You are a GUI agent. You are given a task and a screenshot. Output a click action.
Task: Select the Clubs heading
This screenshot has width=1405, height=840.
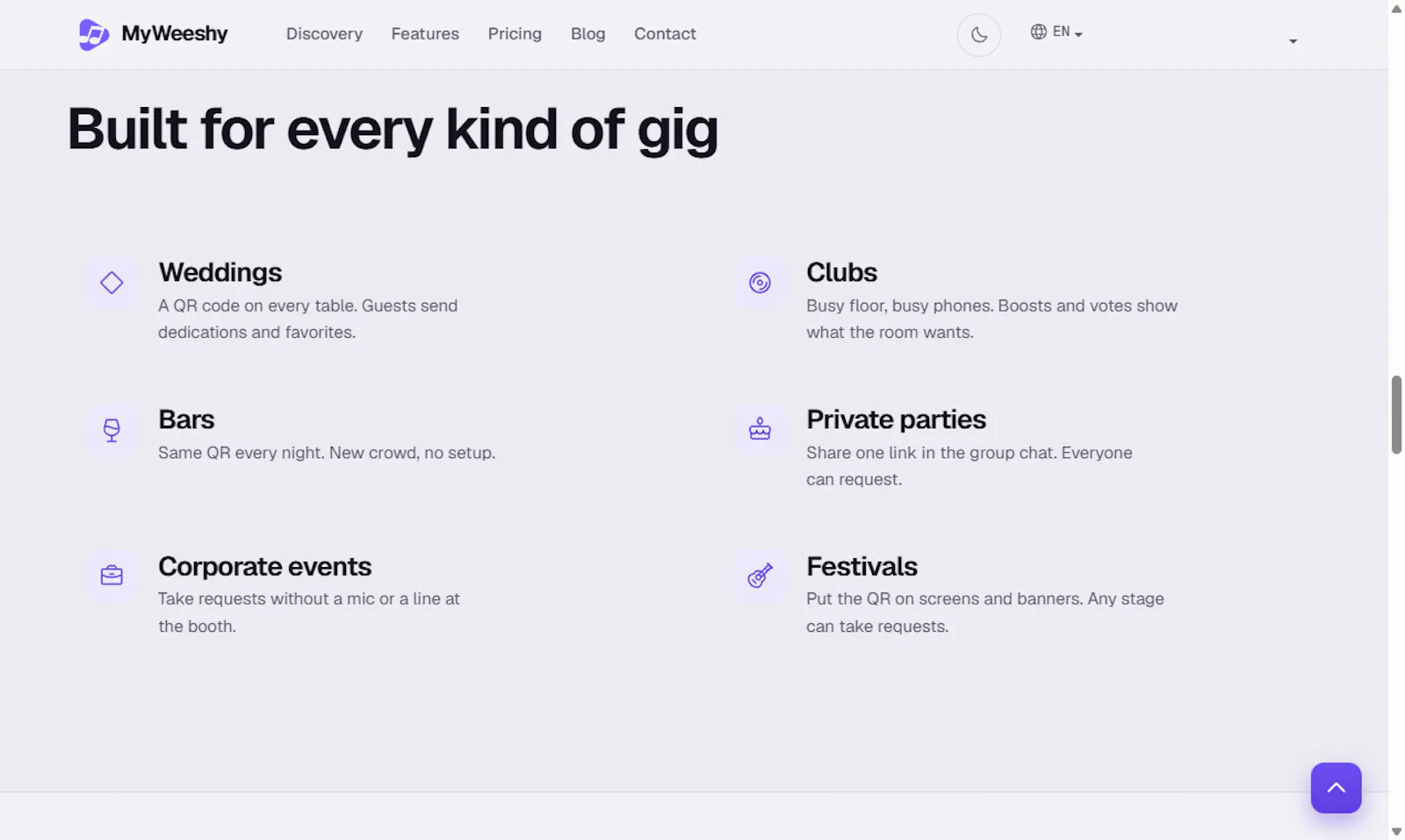click(x=841, y=272)
